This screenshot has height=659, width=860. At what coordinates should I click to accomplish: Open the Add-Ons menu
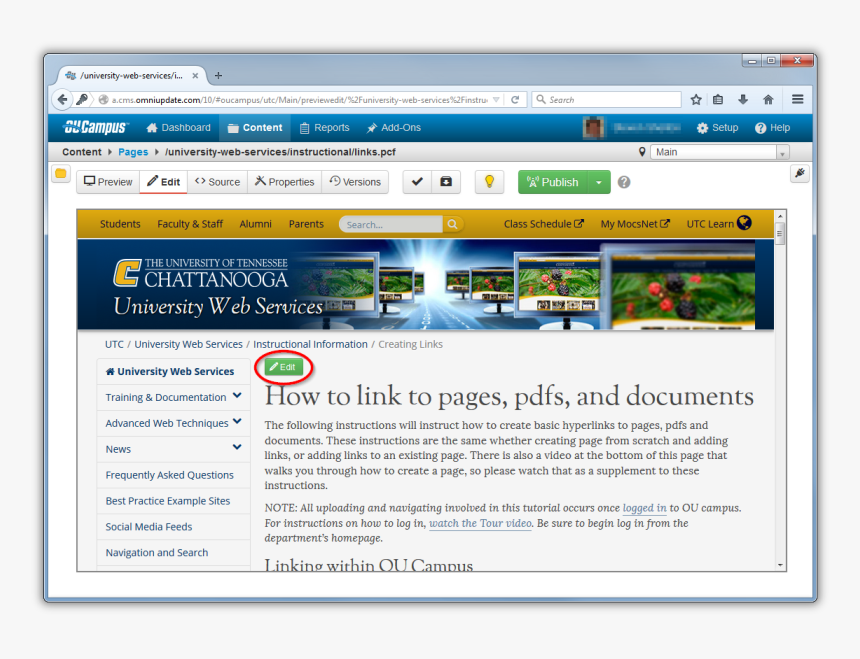394,128
